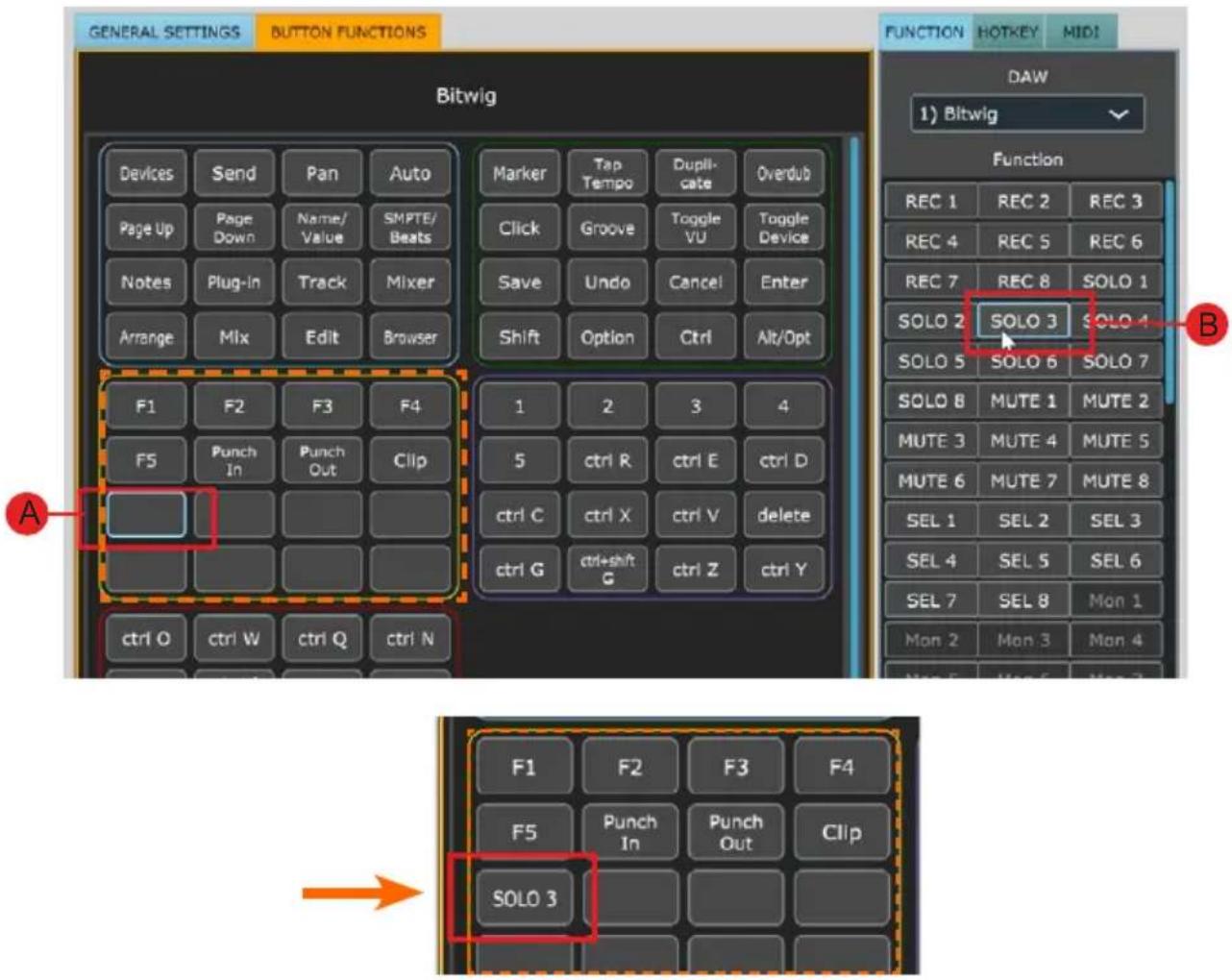The width and height of the screenshot is (1232, 980).
Task: Select the Shift modifier button
Action: point(519,337)
